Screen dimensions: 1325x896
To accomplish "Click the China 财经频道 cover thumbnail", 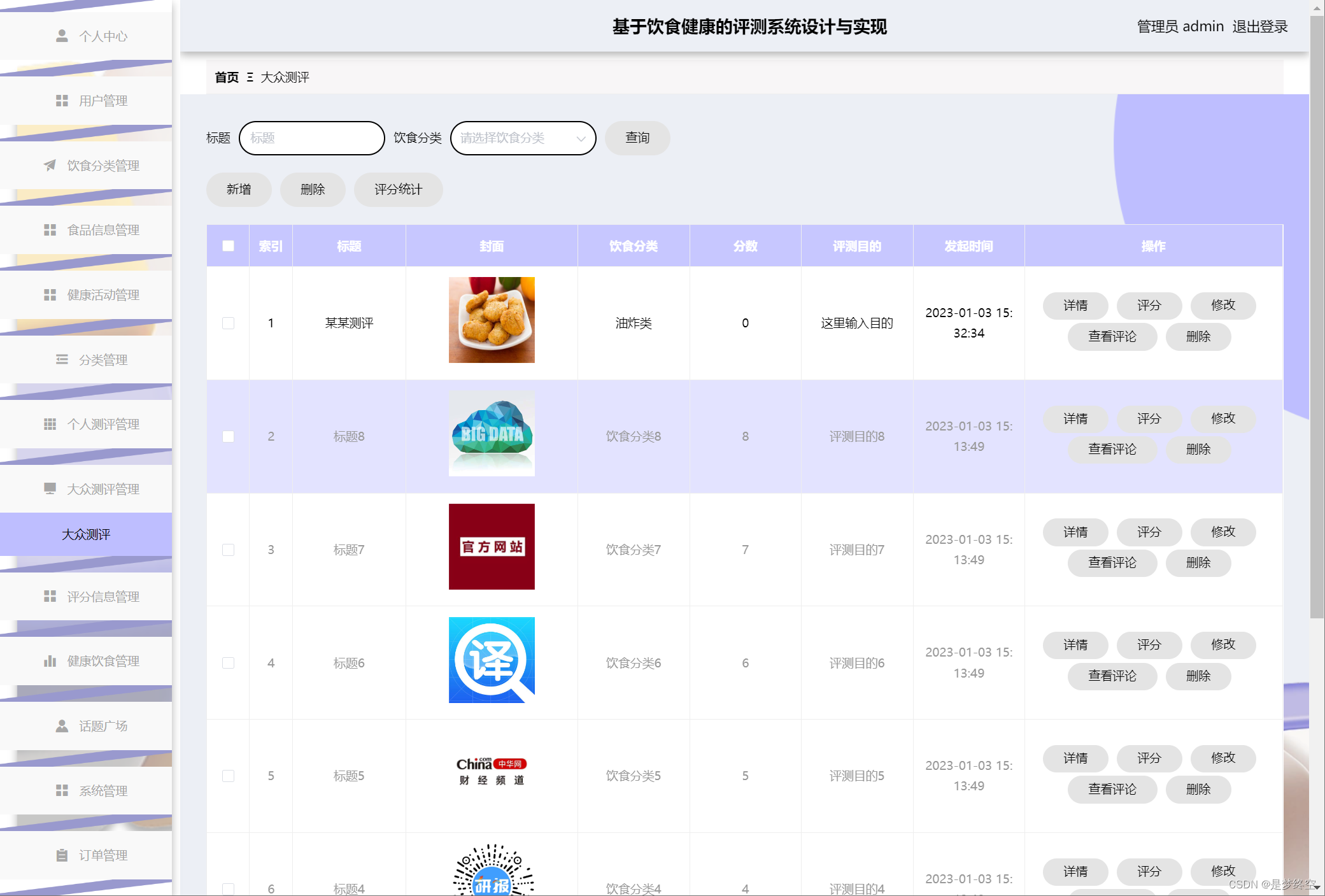I will [x=492, y=772].
